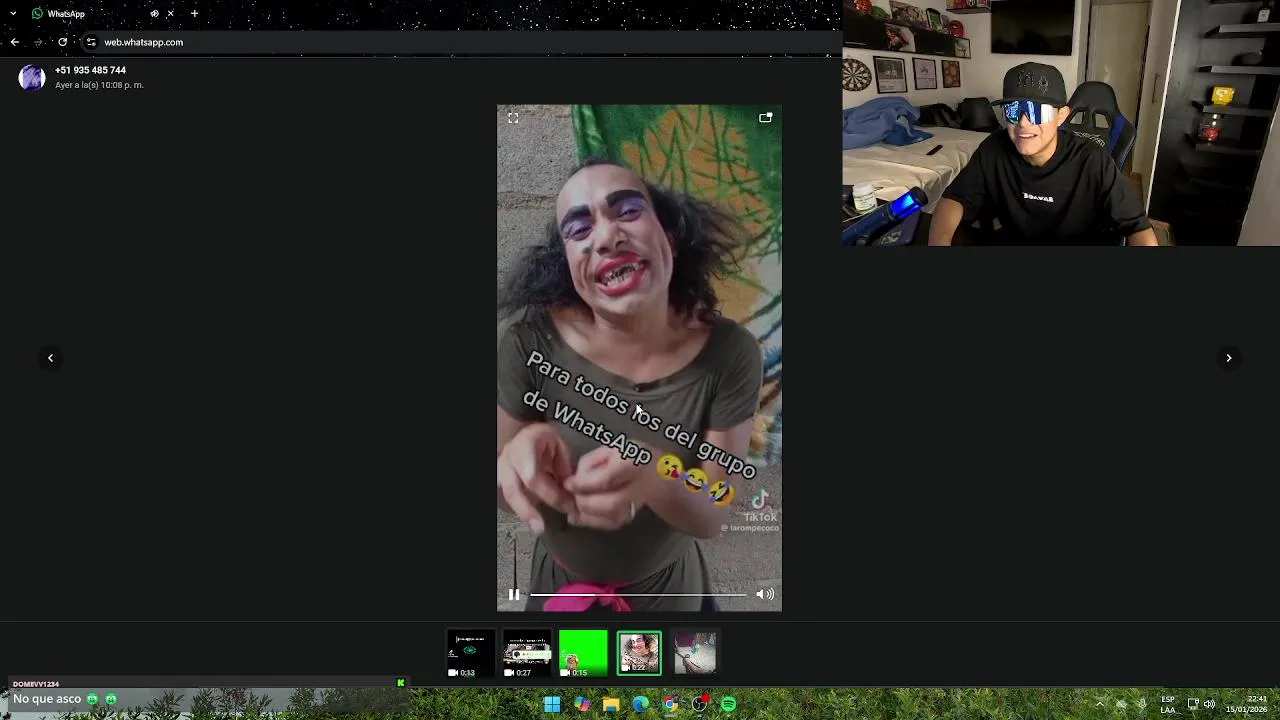1280x720 pixels.
Task: Open the green-screen 0:15 video thumbnail
Action: pyautogui.click(x=583, y=654)
